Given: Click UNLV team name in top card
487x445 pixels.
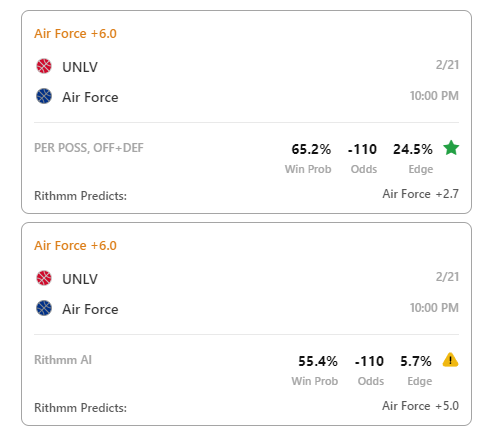Looking at the screenshot, I should pyautogui.click(x=80, y=67).
